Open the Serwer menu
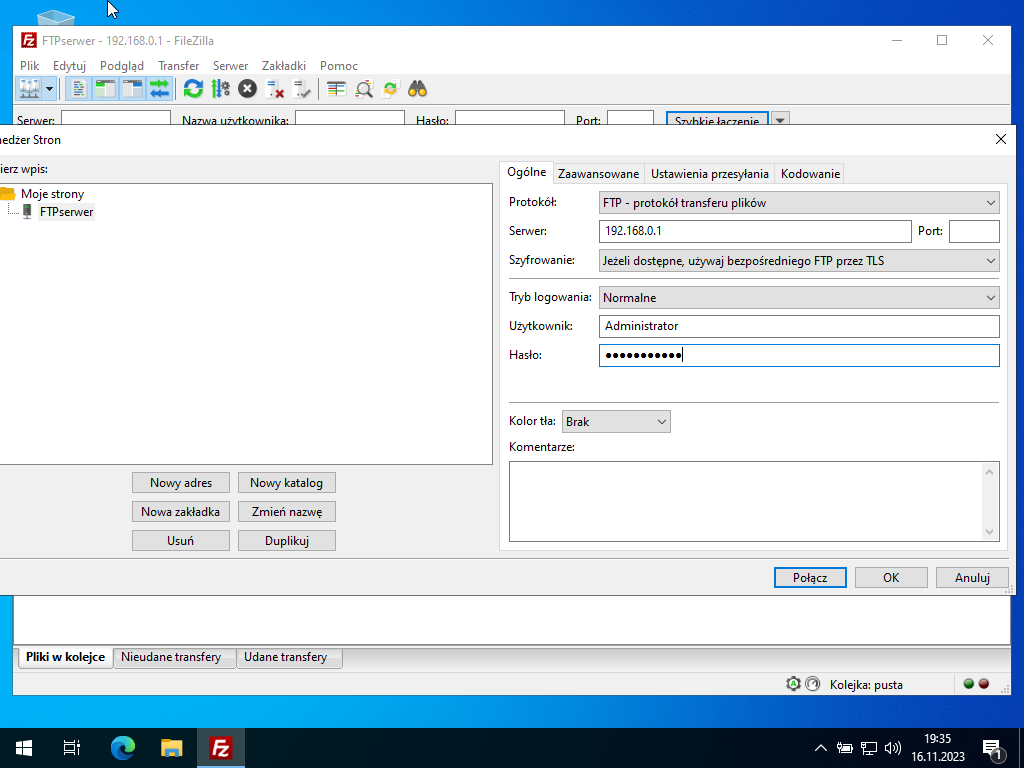Screen dimensions: 1024x768 [x=231, y=65]
